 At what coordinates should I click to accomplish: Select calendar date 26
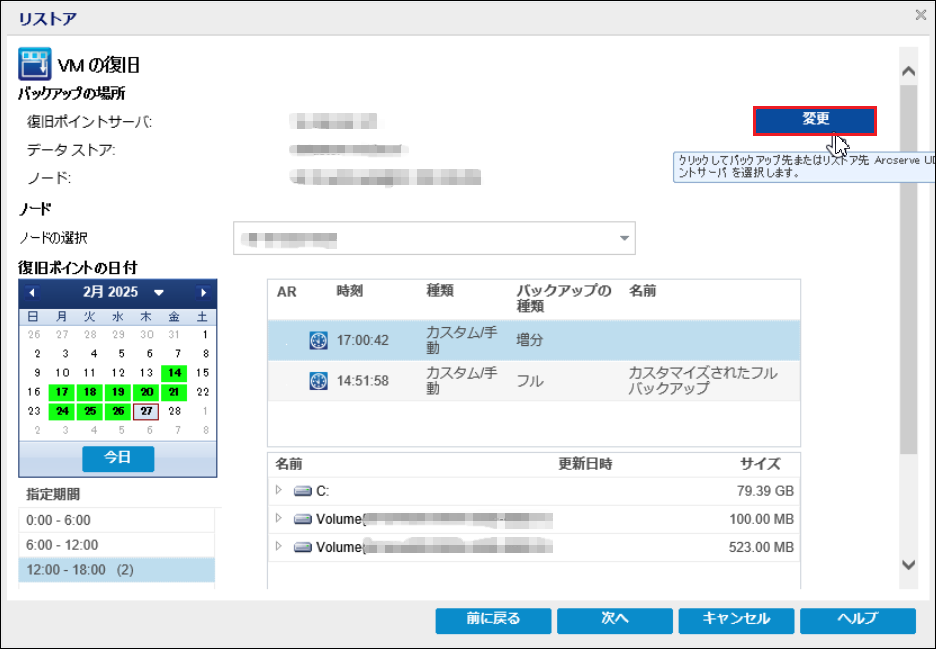point(118,411)
